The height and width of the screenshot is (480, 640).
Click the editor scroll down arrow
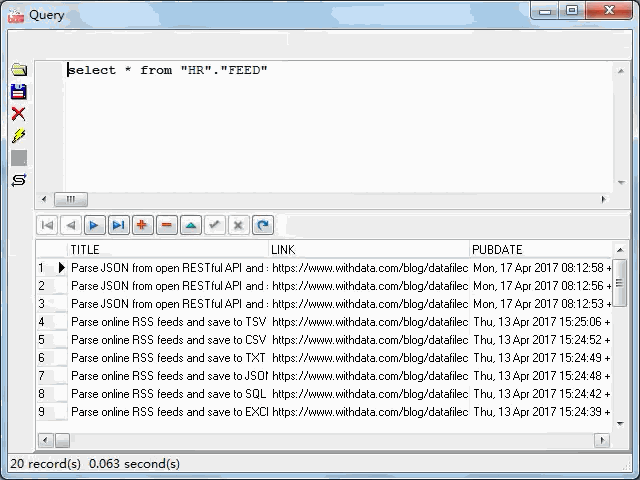[621, 182]
